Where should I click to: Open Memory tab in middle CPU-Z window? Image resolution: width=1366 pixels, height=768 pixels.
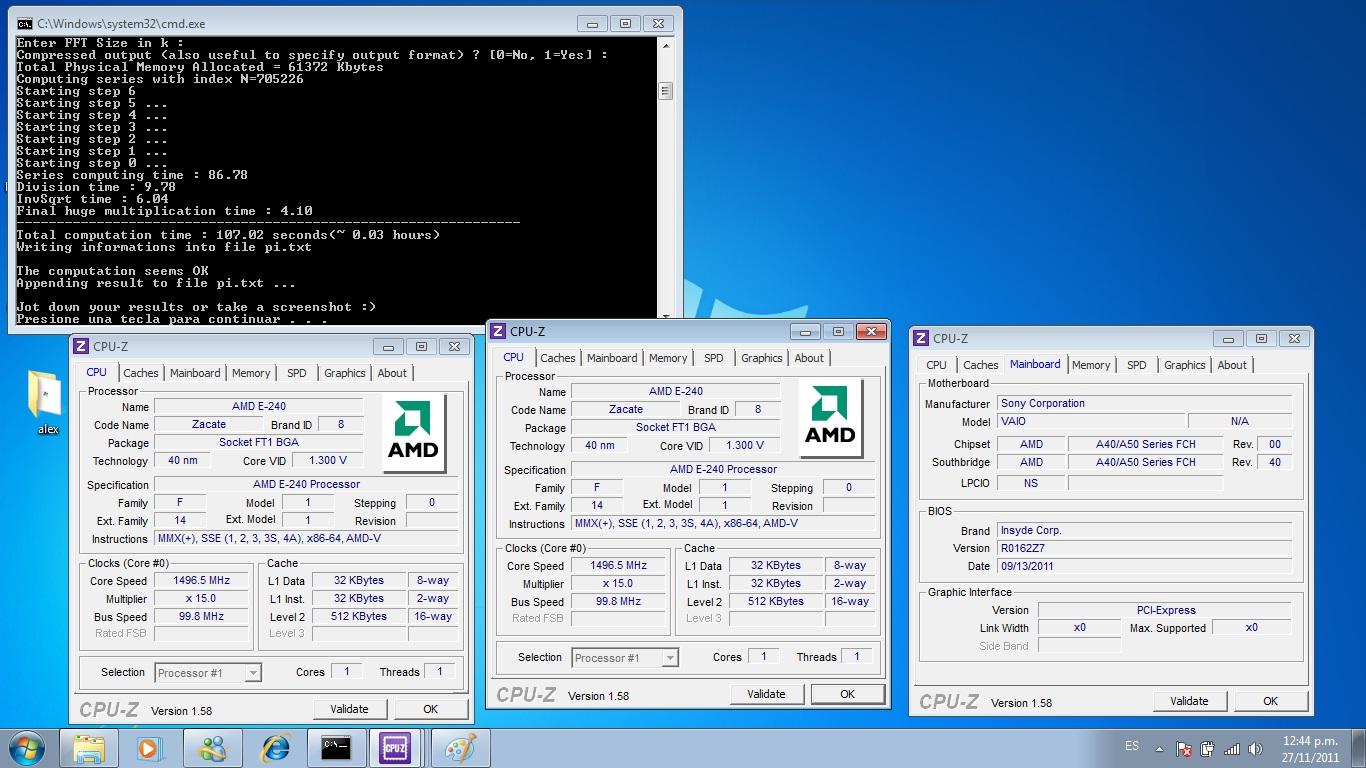coord(668,358)
